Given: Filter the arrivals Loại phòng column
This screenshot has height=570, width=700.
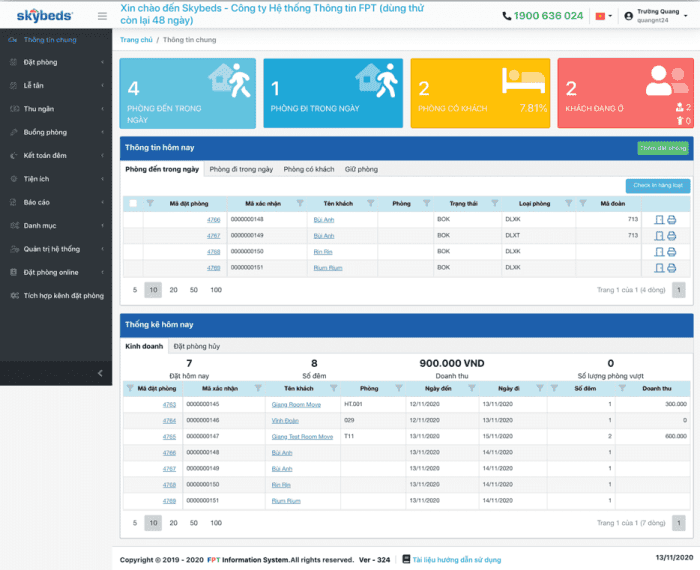Looking at the screenshot, I should (568, 204).
